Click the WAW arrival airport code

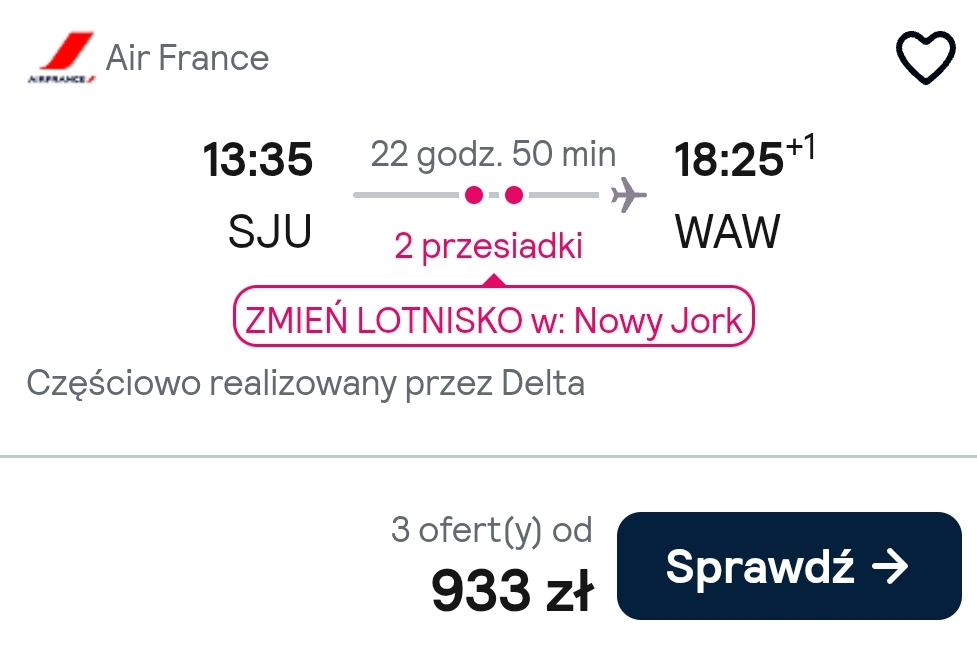727,231
